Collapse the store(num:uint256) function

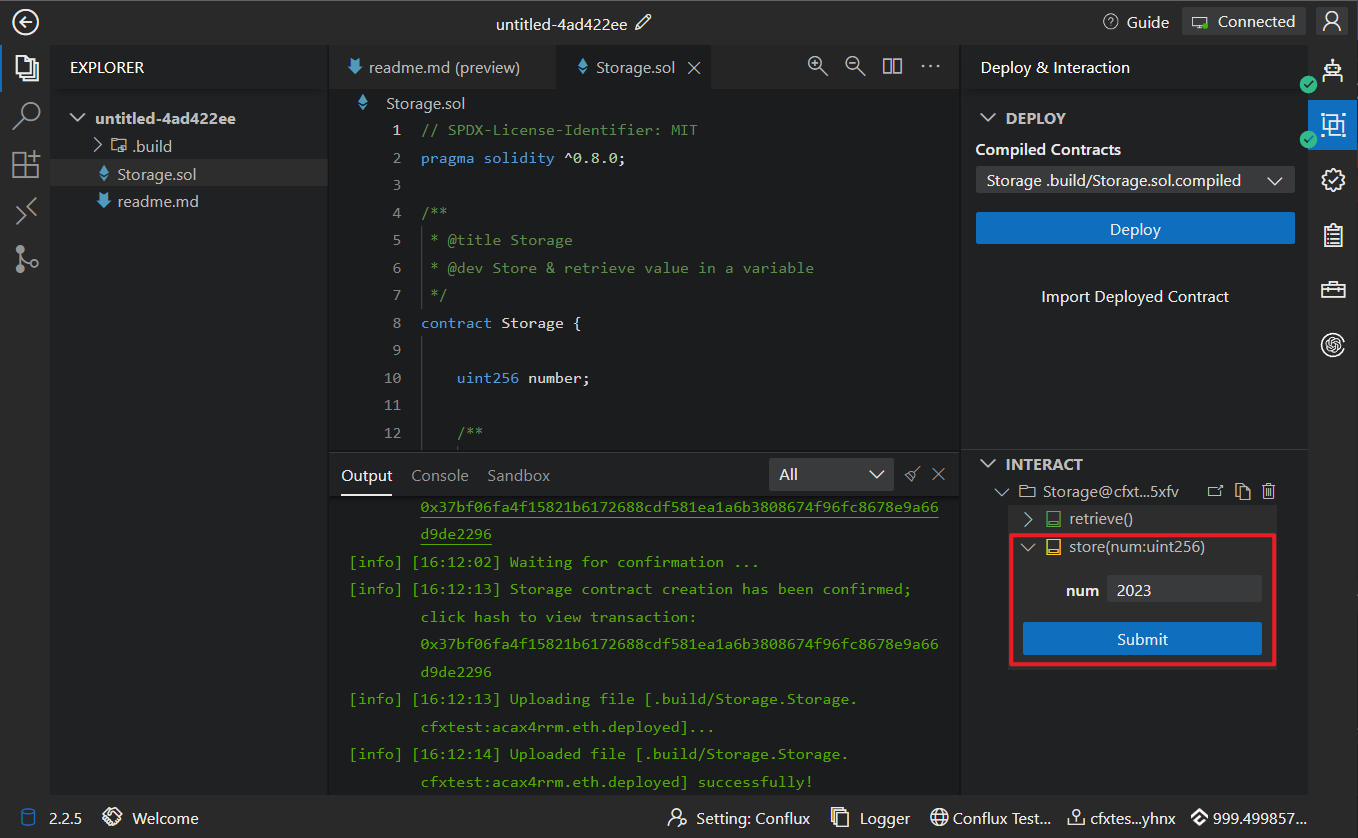pyautogui.click(x=1028, y=547)
